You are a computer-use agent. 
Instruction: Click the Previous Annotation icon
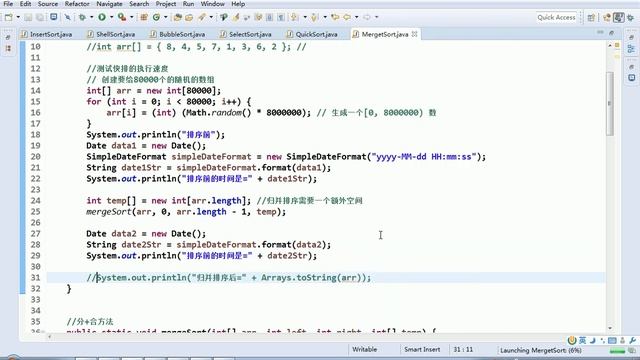314,17
